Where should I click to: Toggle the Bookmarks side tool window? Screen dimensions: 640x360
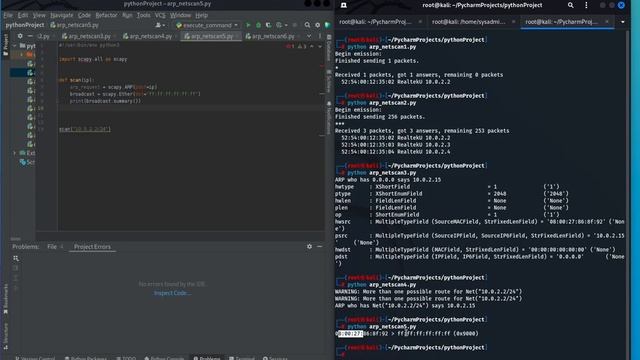pos(5,299)
